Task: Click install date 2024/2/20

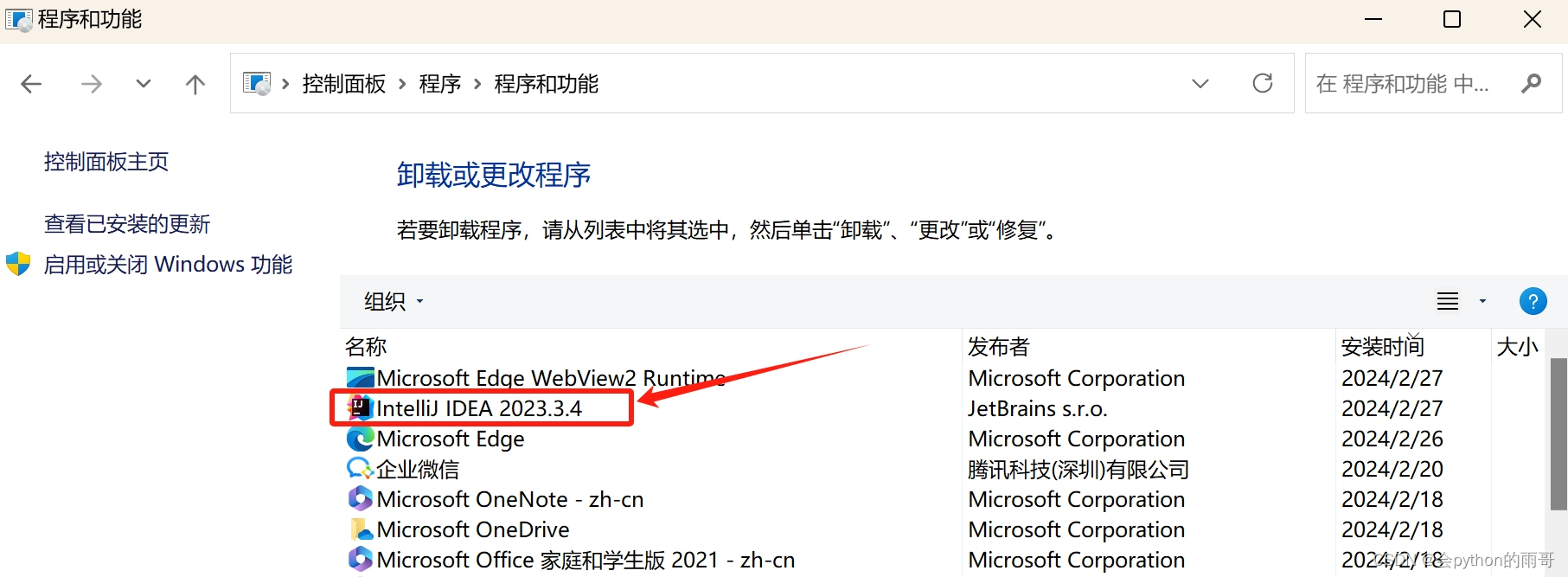Action: coord(1392,469)
